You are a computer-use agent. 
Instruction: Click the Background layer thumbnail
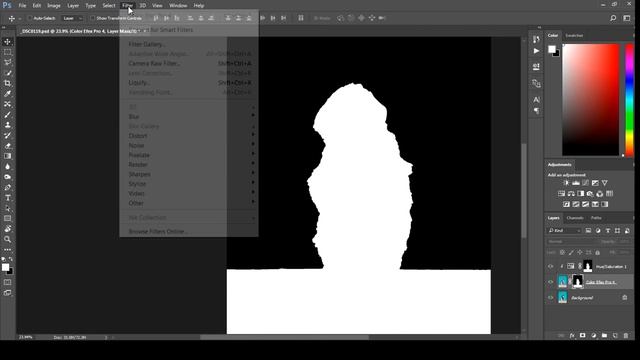click(563, 298)
